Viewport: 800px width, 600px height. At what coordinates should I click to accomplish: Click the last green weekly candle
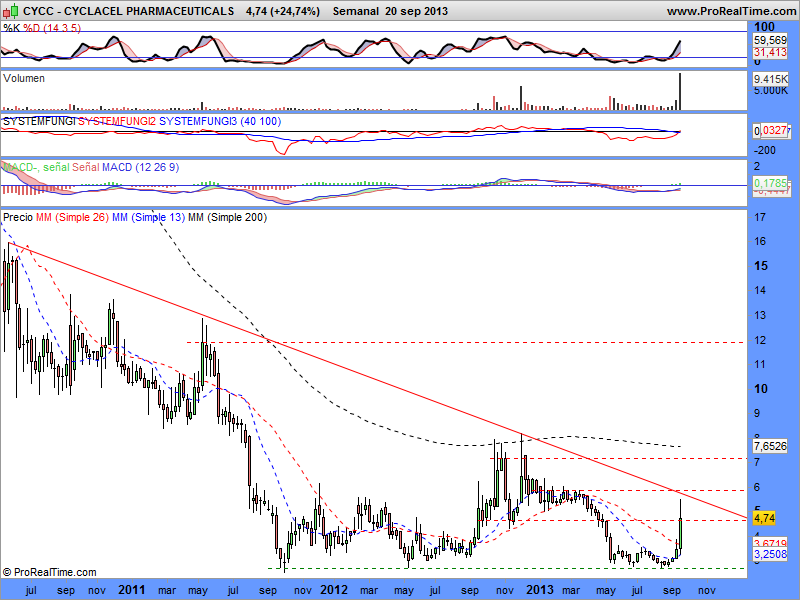(x=680, y=533)
